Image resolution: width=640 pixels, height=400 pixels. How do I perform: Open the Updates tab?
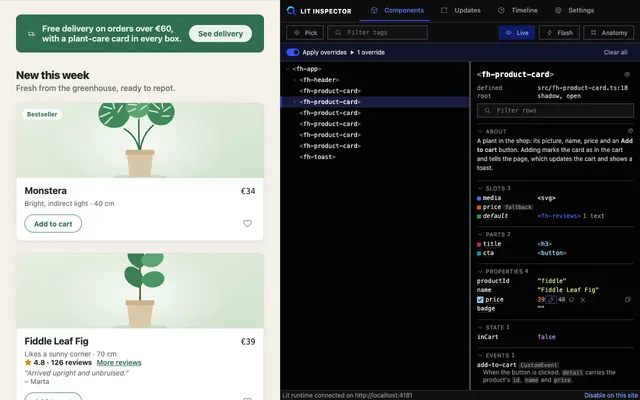point(461,11)
